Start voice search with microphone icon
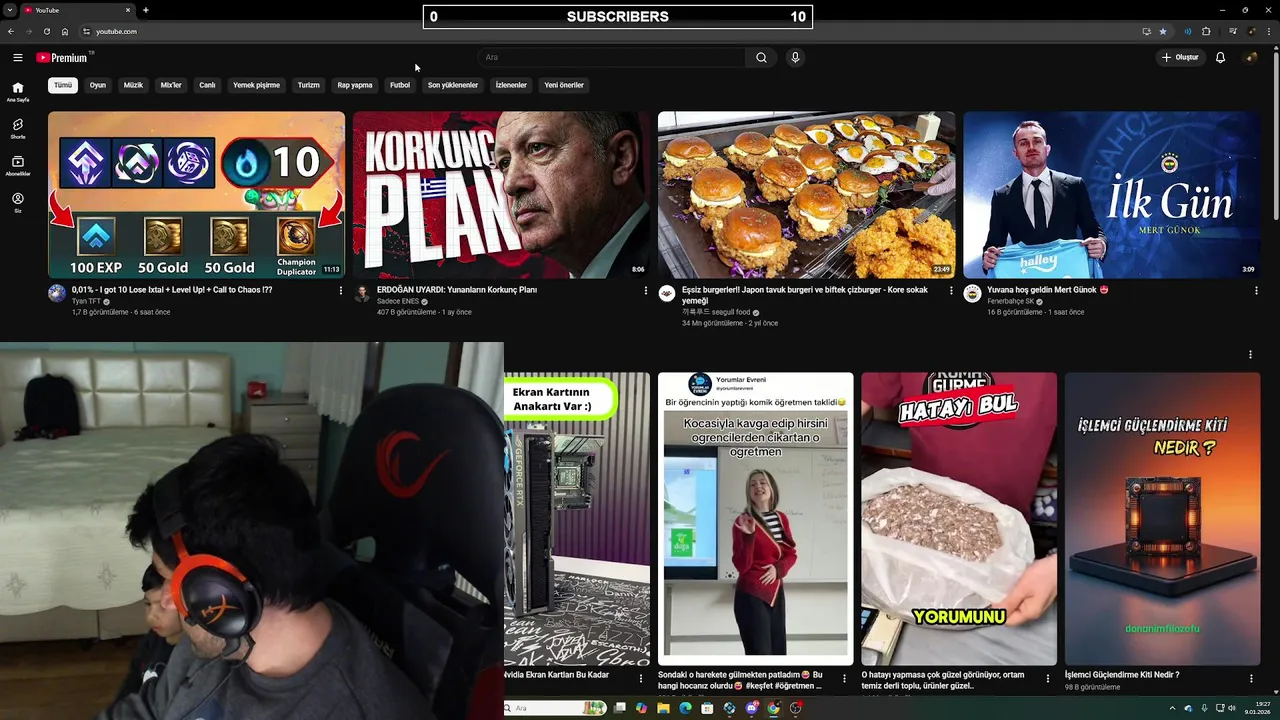Screen dimensions: 1280x720 click(795, 57)
